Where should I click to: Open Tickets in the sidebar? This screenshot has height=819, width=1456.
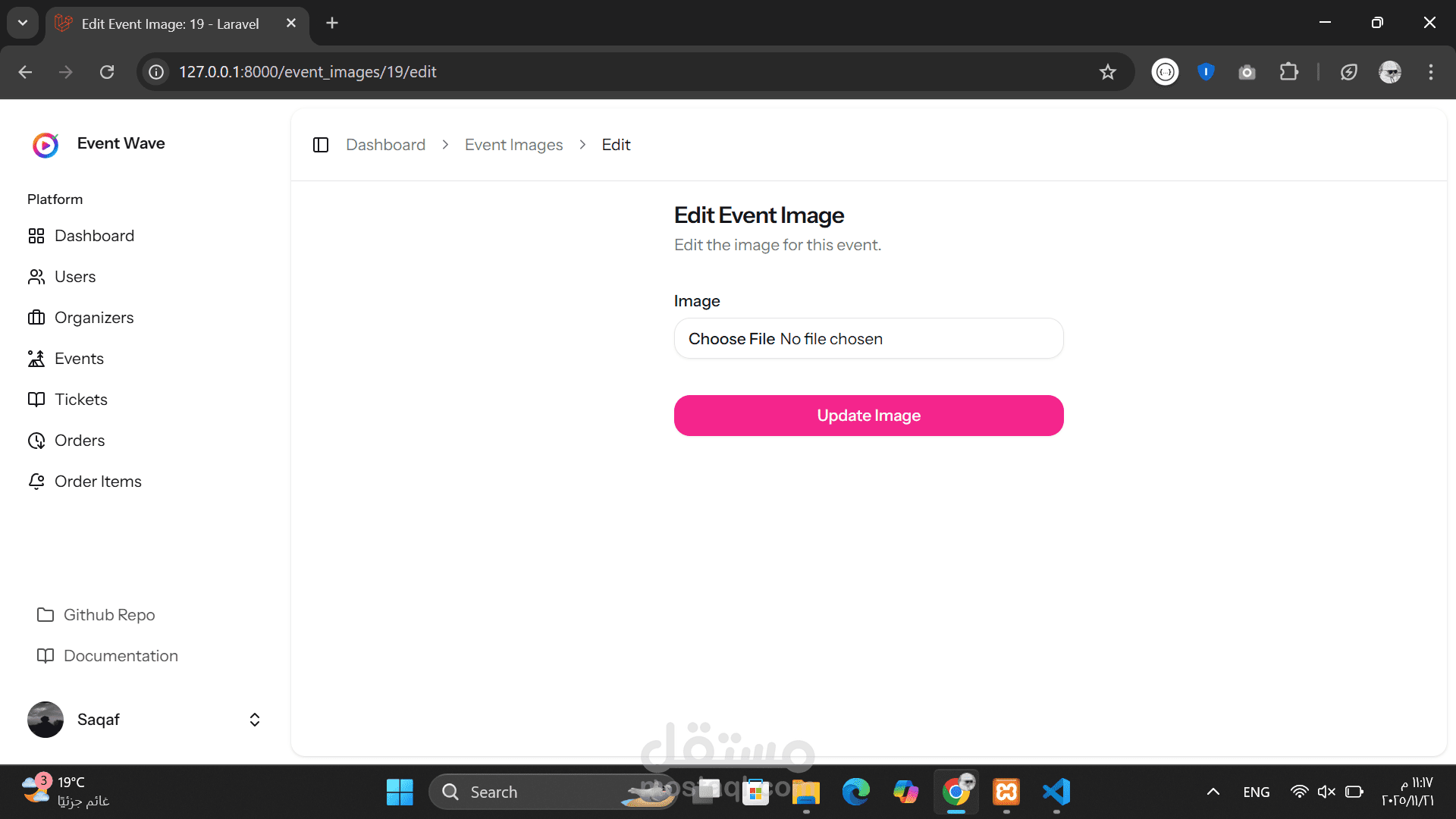tap(81, 400)
